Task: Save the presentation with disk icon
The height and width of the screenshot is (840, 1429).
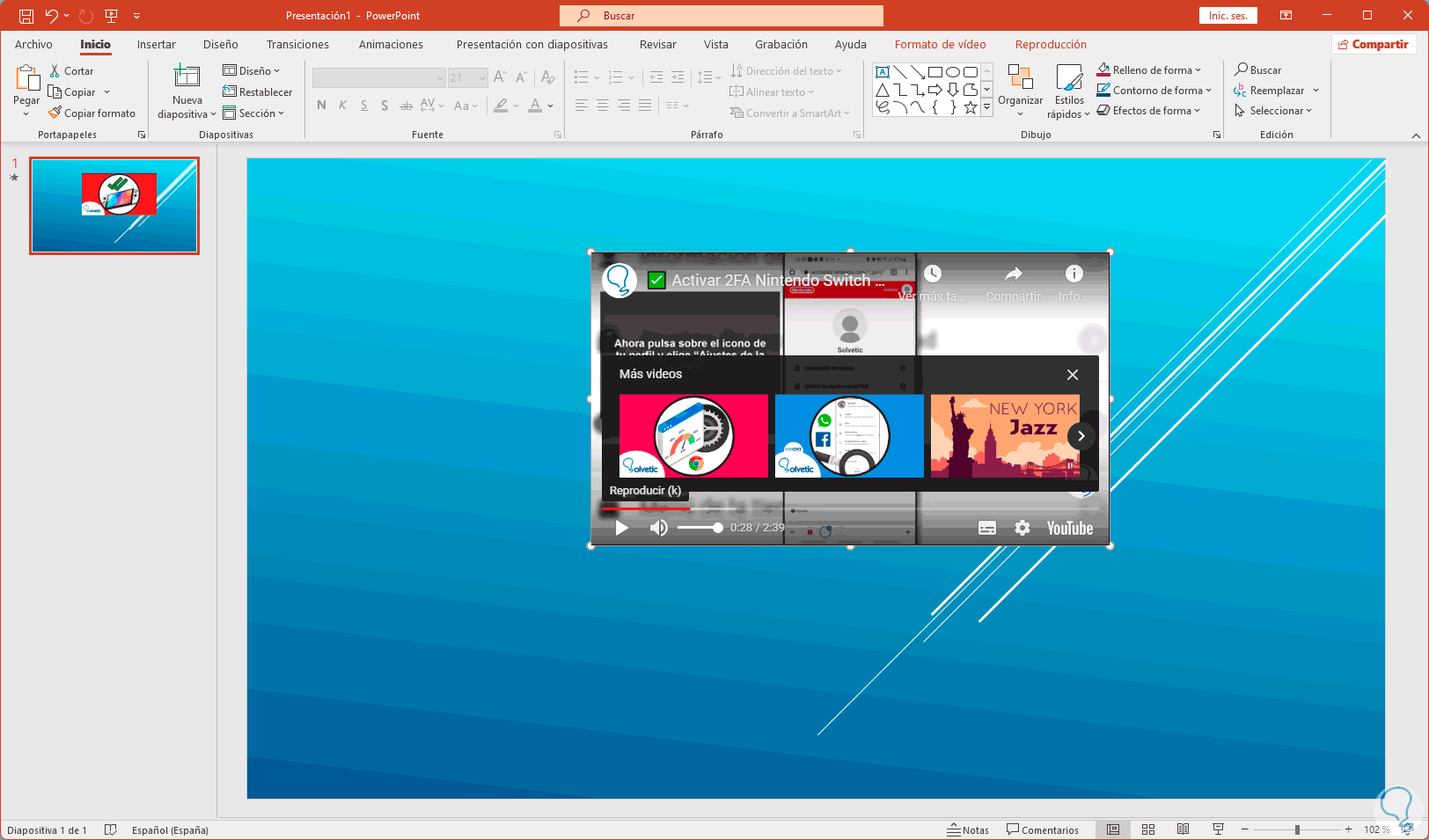Action: 26,16
